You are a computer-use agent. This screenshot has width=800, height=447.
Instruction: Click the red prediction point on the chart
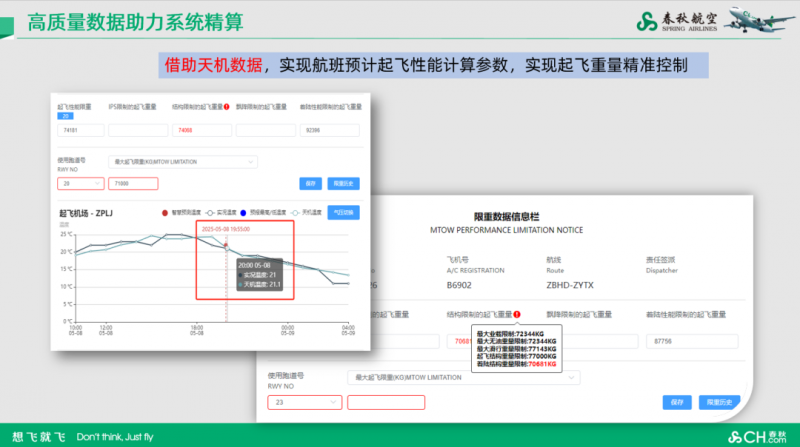[226, 245]
